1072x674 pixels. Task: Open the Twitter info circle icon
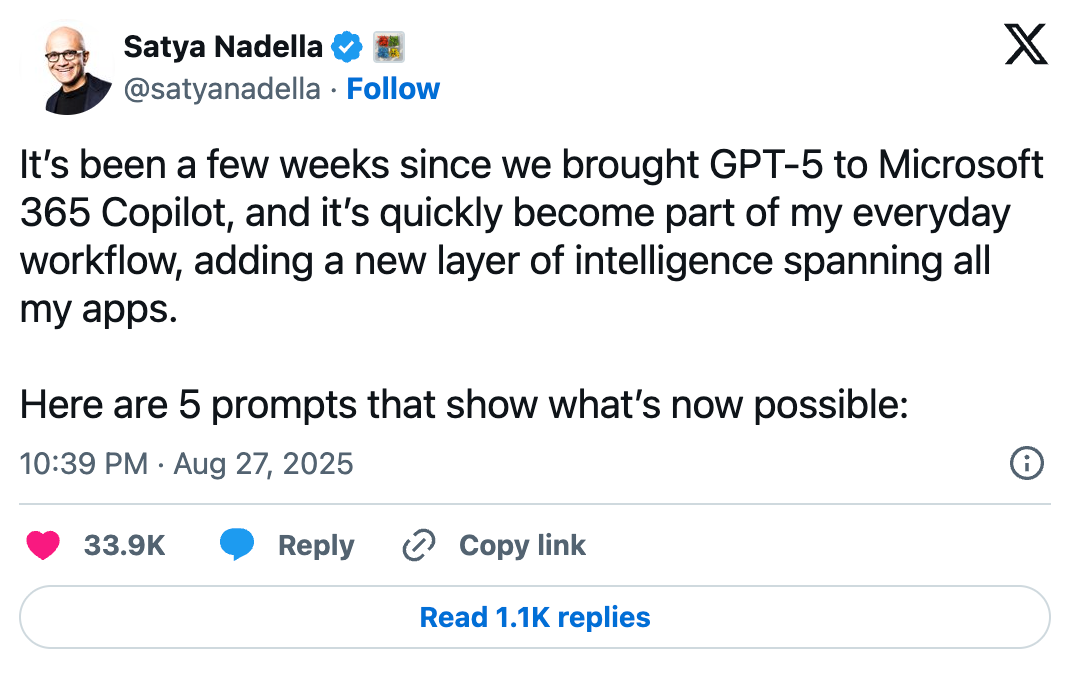[1028, 464]
